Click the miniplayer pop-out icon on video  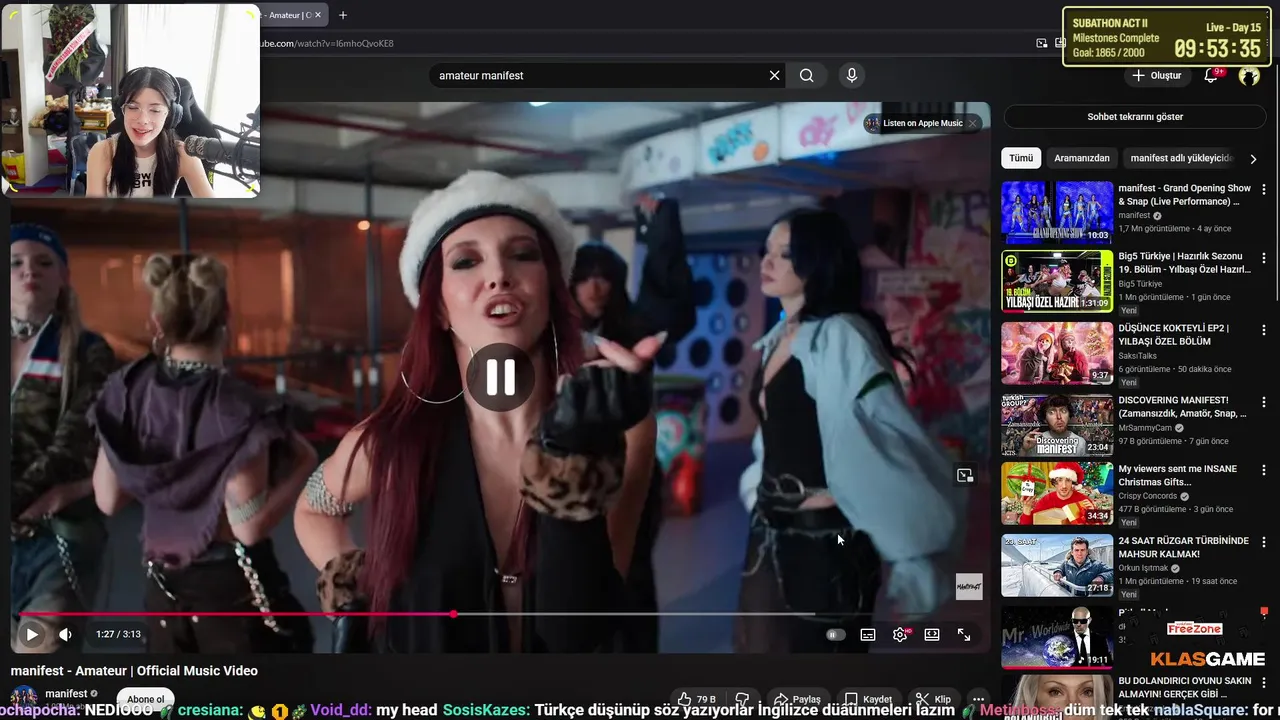pyautogui.click(x=965, y=475)
